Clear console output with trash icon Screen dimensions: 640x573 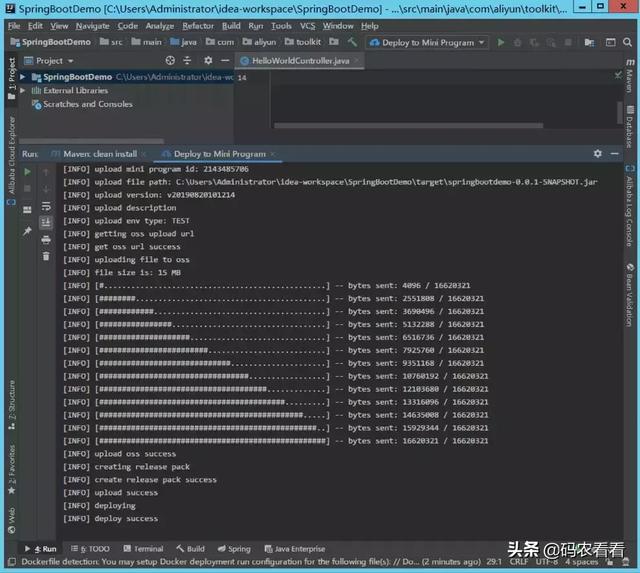(46, 256)
